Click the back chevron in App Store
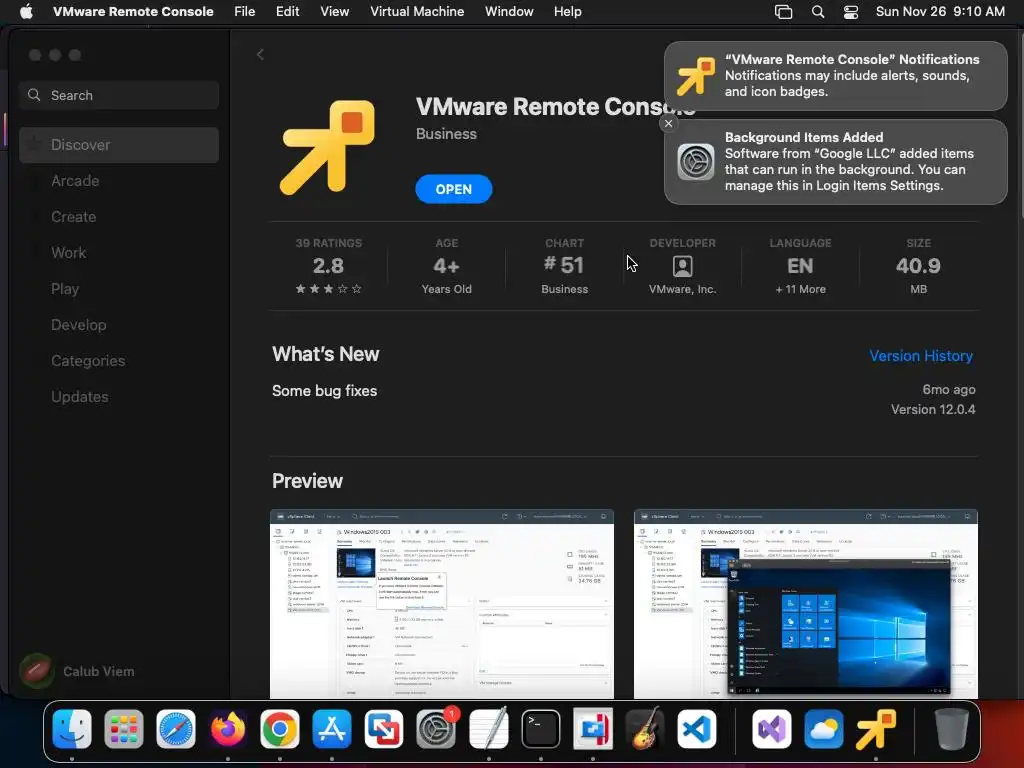The width and height of the screenshot is (1024, 768). tap(260, 54)
